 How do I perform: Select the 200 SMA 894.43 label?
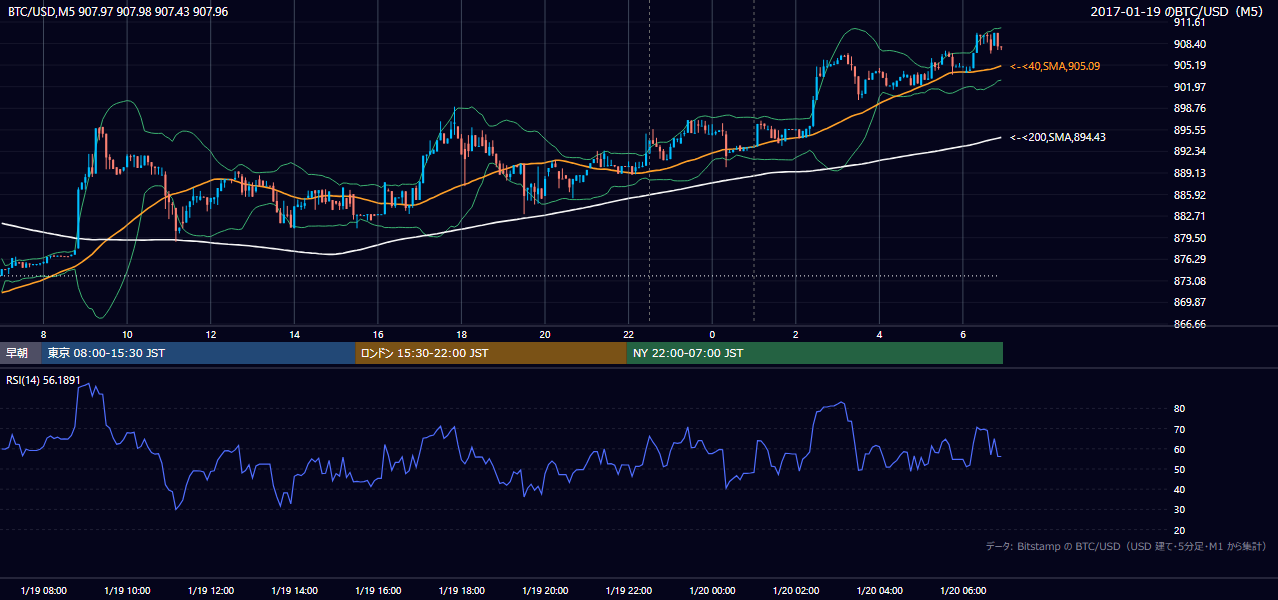(x=1058, y=137)
